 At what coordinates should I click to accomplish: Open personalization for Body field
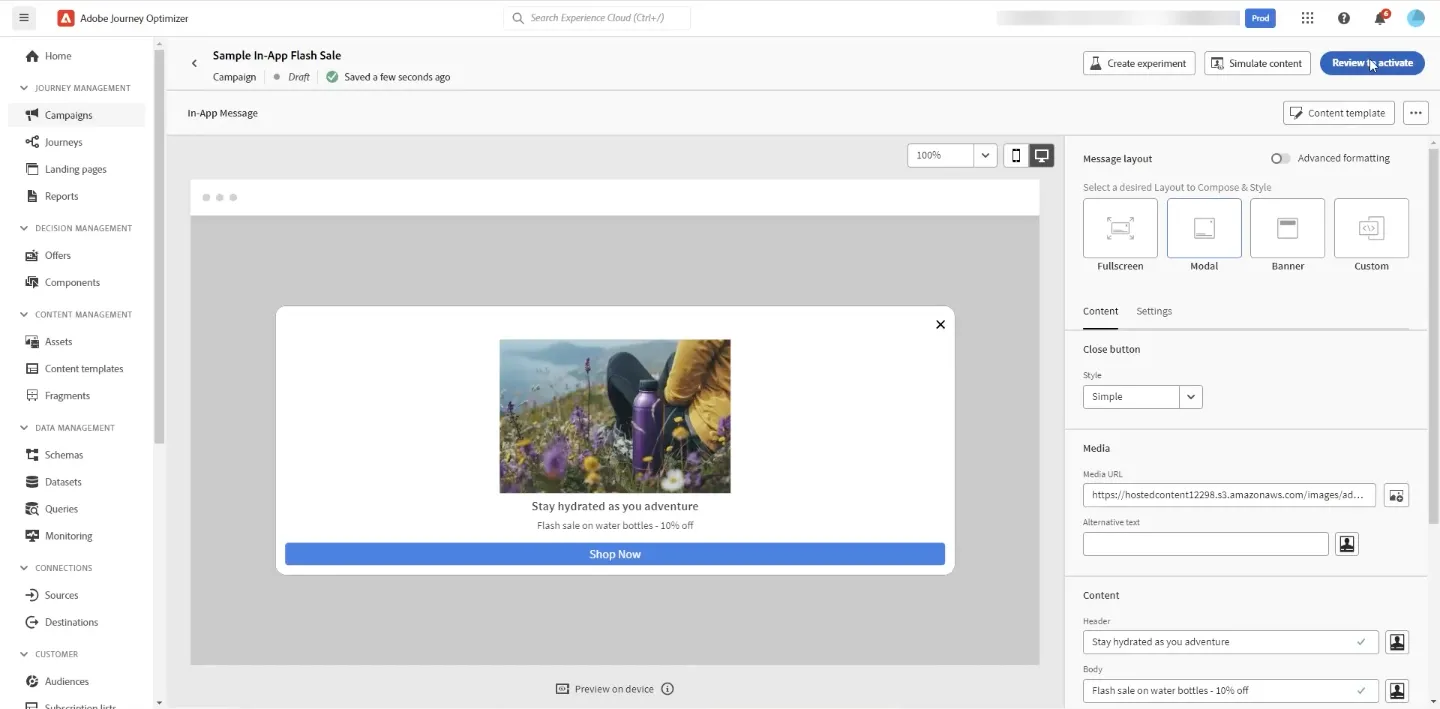click(x=1397, y=691)
